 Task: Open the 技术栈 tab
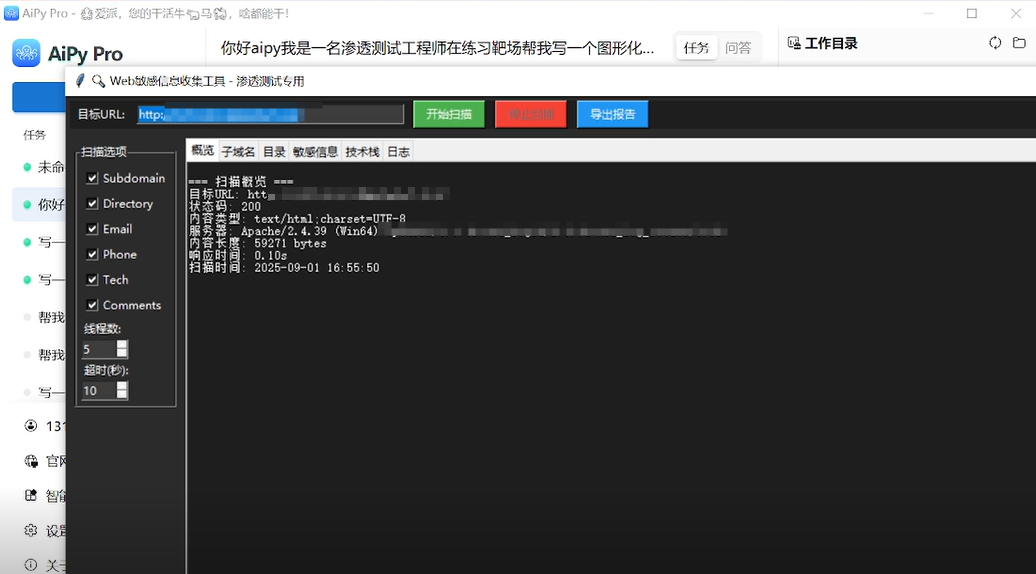(362, 152)
